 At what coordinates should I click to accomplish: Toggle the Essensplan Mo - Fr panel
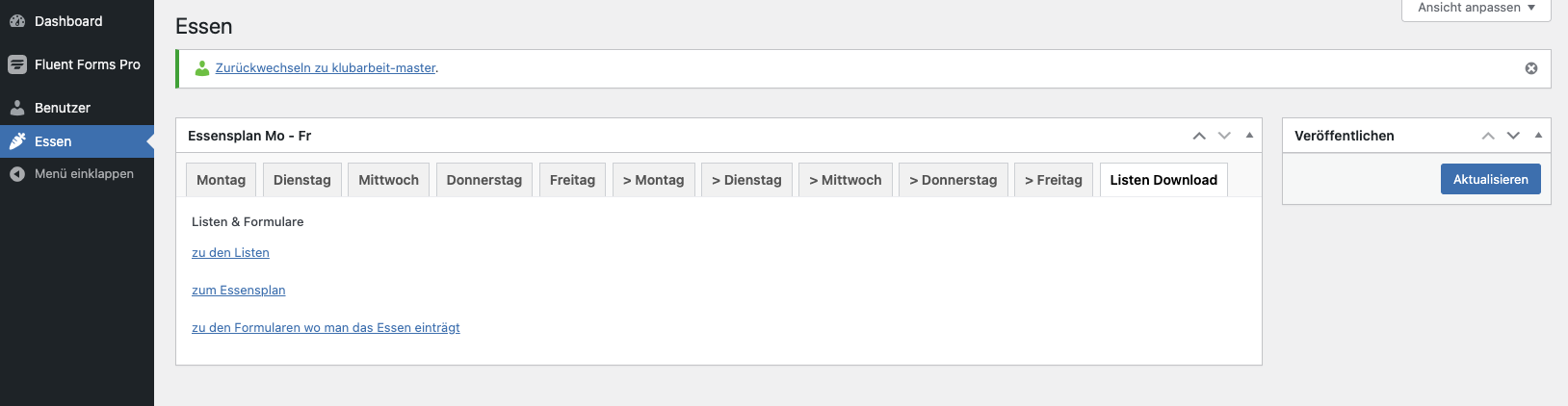tap(1249, 136)
